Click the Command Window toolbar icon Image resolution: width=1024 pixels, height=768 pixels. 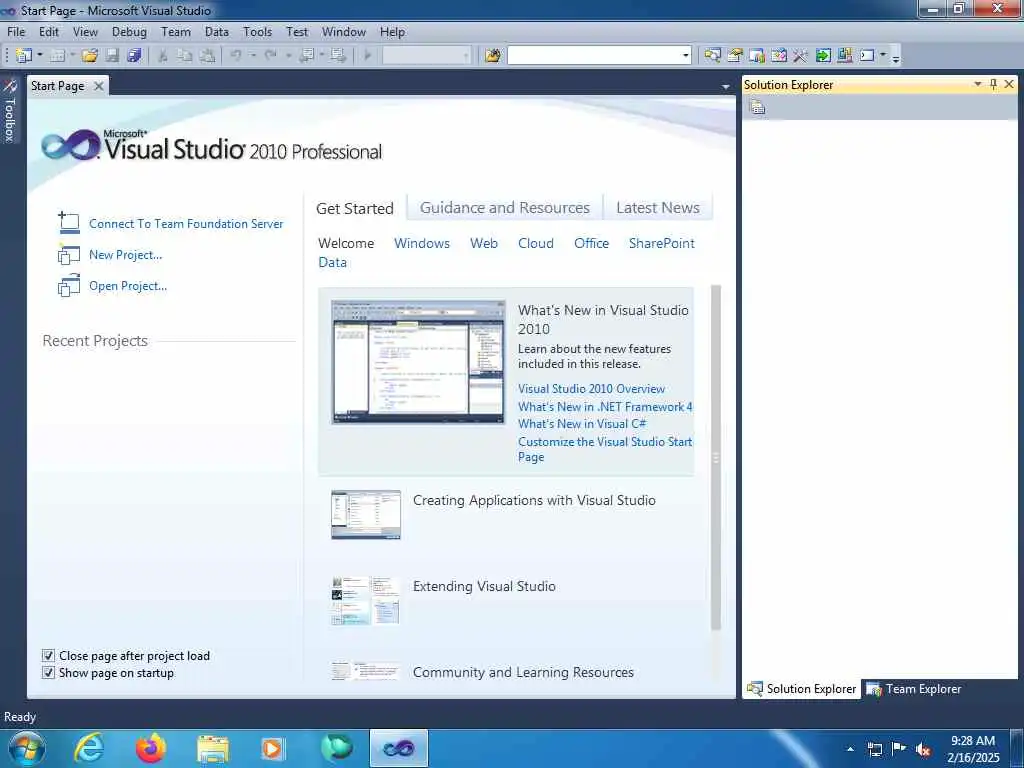(x=867, y=56)
